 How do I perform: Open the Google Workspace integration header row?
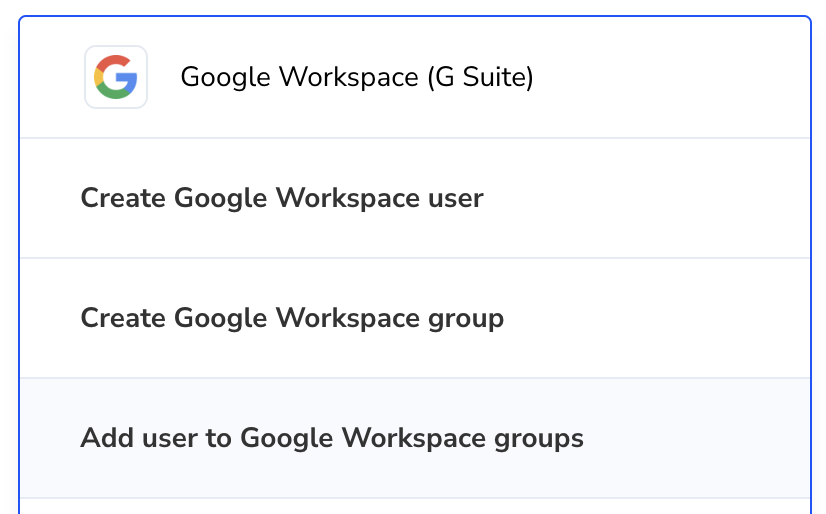[415, 77]
